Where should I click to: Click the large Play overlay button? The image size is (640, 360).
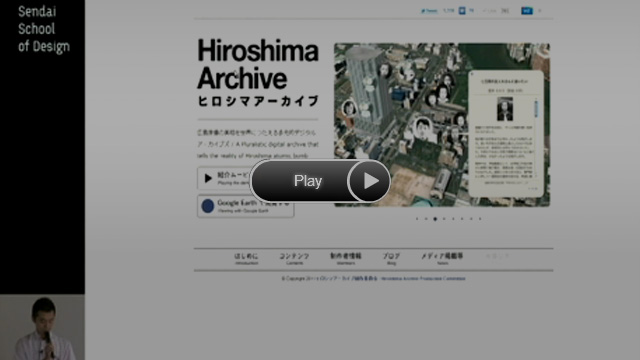[320, 181]
